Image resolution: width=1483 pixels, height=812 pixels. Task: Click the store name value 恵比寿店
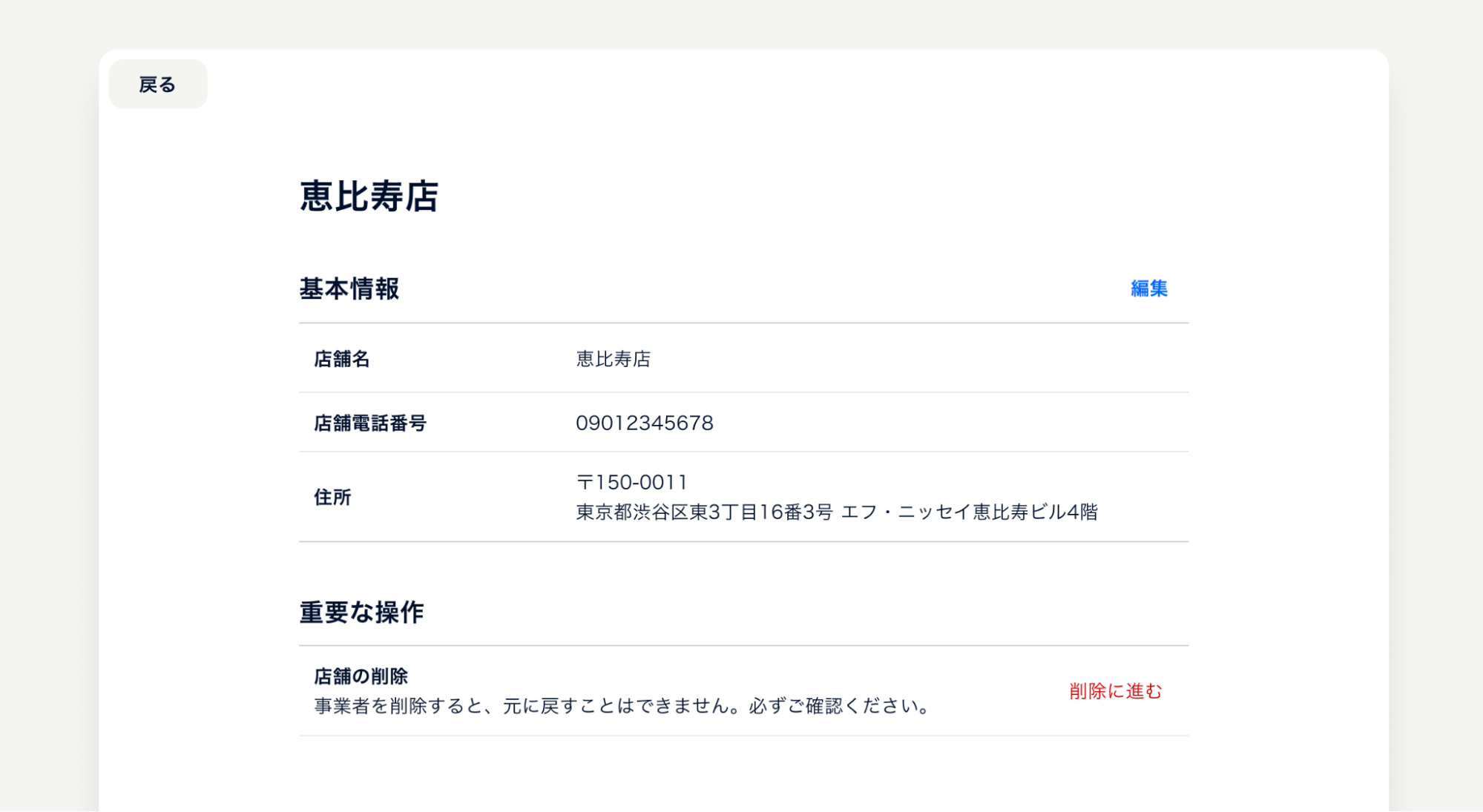(614, 359)
